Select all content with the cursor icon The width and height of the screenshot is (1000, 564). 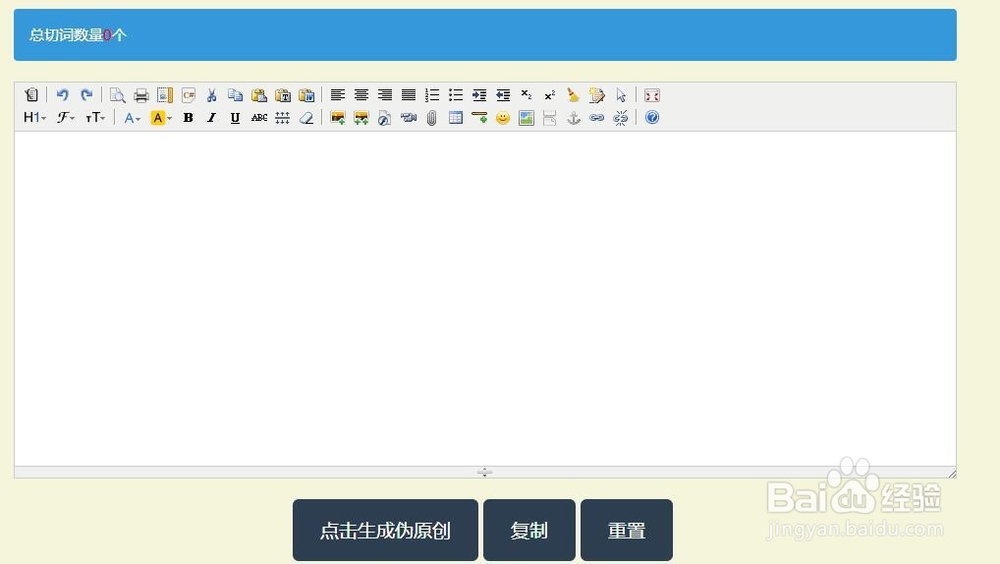(x=621, y=95)
